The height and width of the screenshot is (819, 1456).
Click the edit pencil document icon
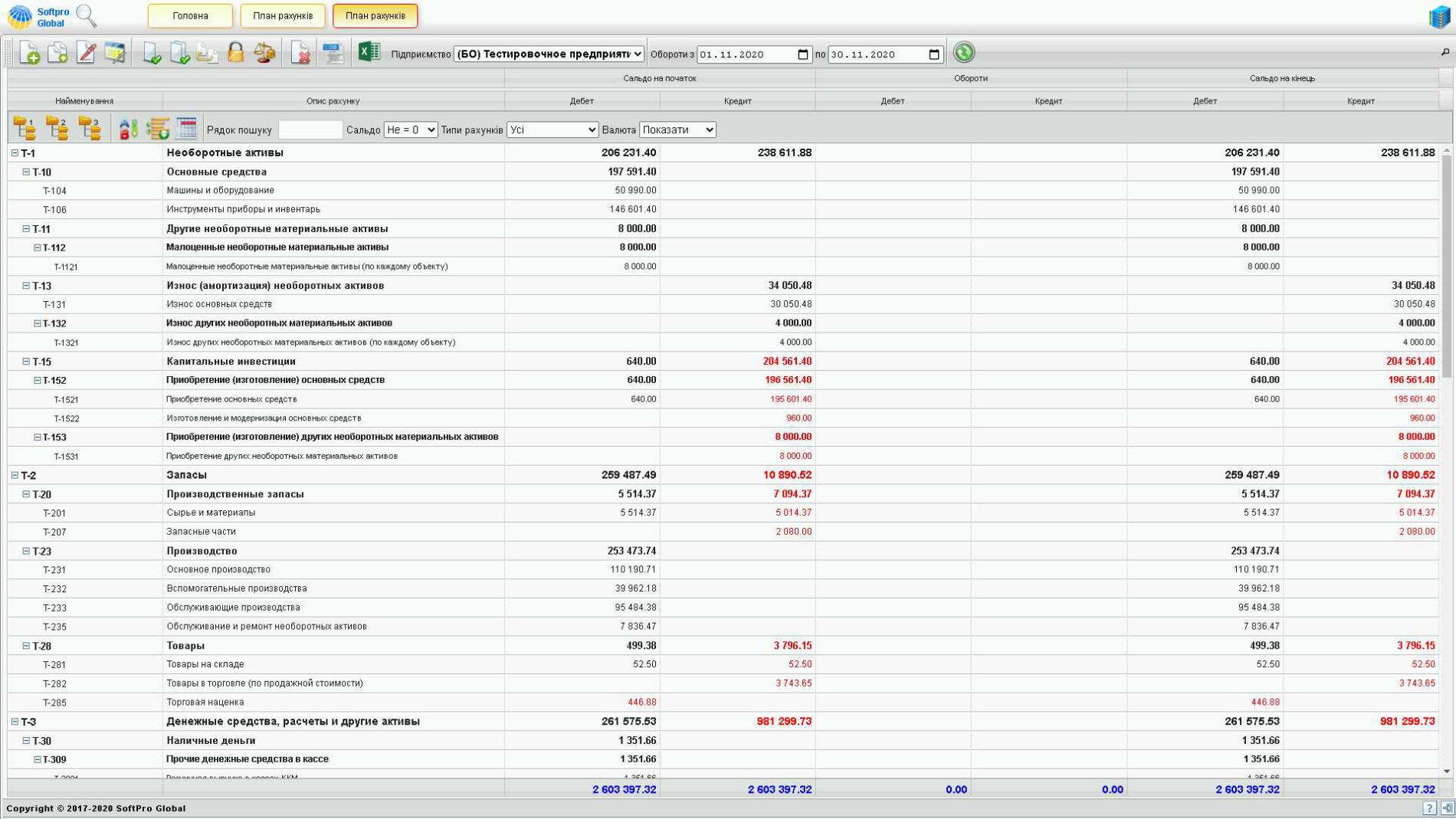[x=86, y=53]
